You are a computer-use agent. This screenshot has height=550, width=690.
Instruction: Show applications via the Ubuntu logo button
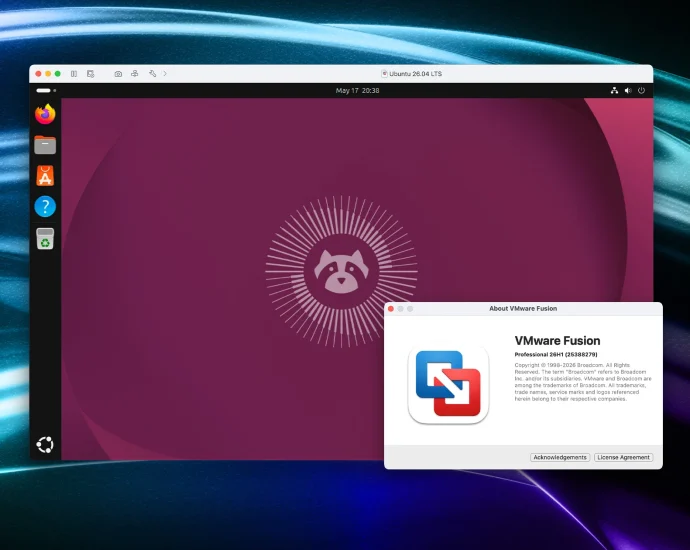click(45, 444)
